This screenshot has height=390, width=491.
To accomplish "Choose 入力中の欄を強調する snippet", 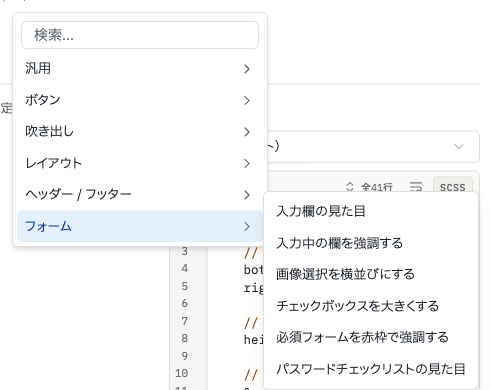I will pos(371,243).
